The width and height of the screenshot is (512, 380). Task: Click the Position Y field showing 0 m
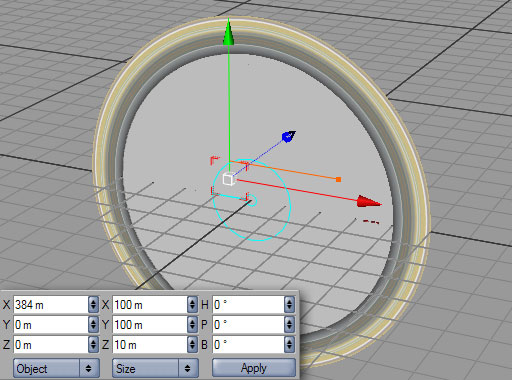coord(51,324)
